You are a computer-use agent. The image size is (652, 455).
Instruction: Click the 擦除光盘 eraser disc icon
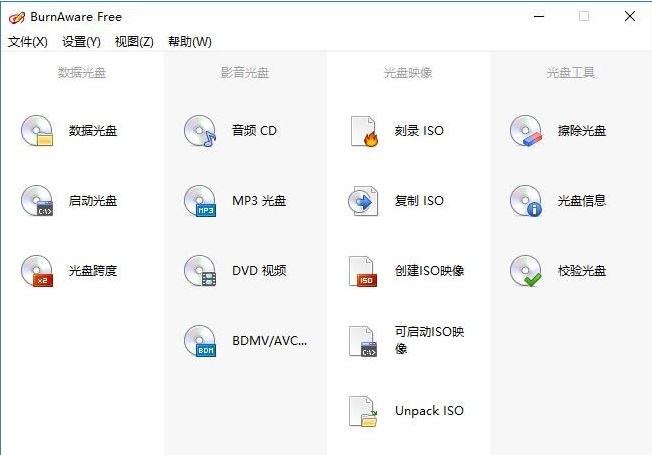click(x=526, y=131)
